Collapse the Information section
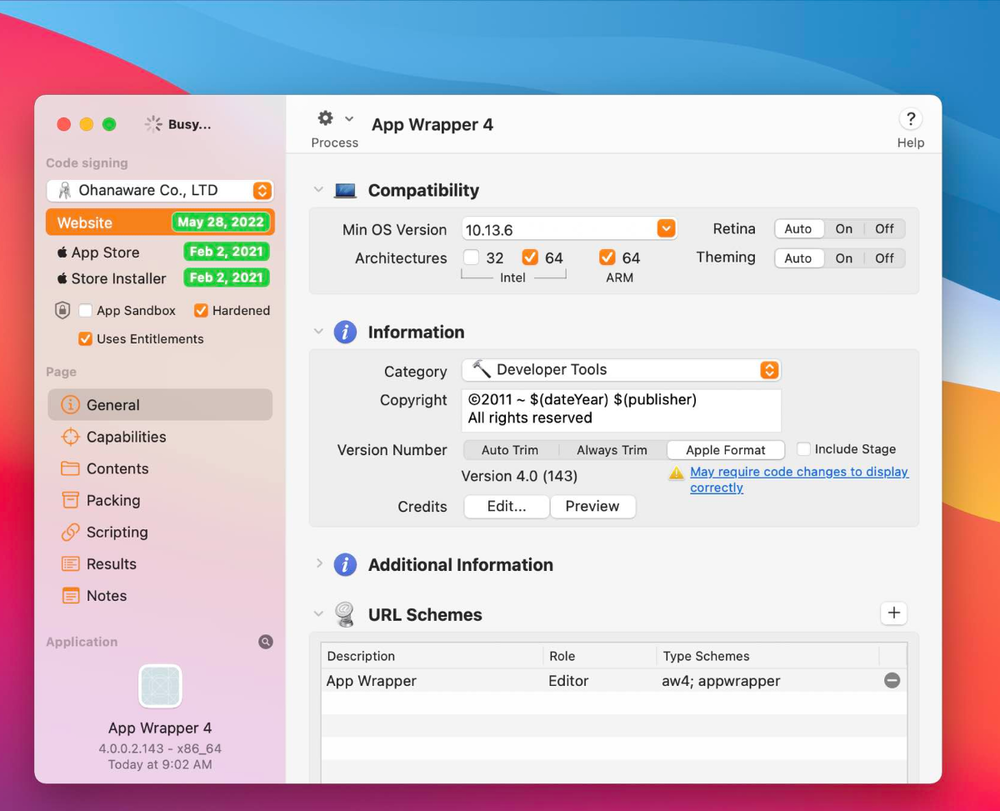The width and height of the screenshot is (1000, 811). 318,332
